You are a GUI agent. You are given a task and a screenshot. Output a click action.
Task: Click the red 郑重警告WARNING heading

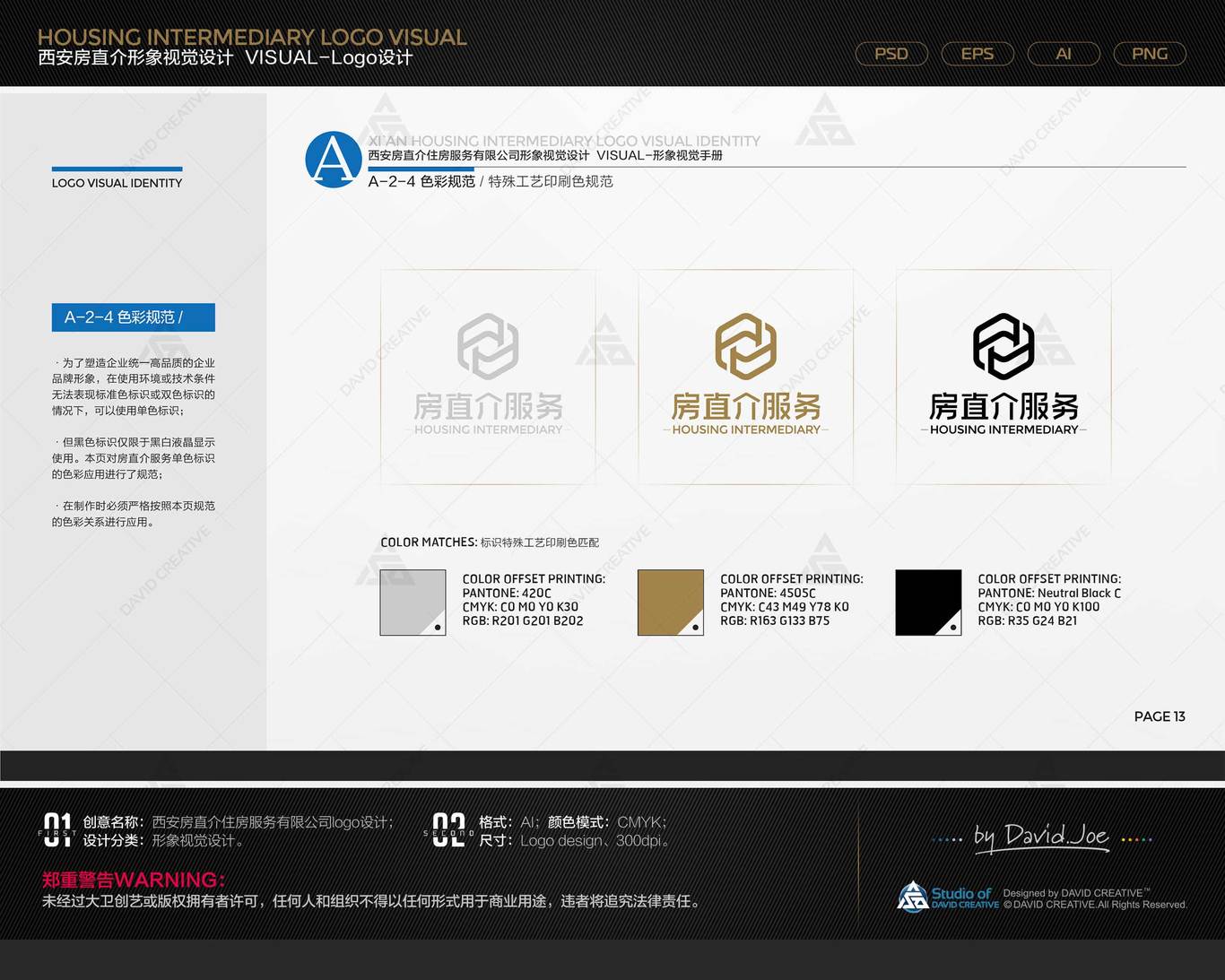(134, 880)
